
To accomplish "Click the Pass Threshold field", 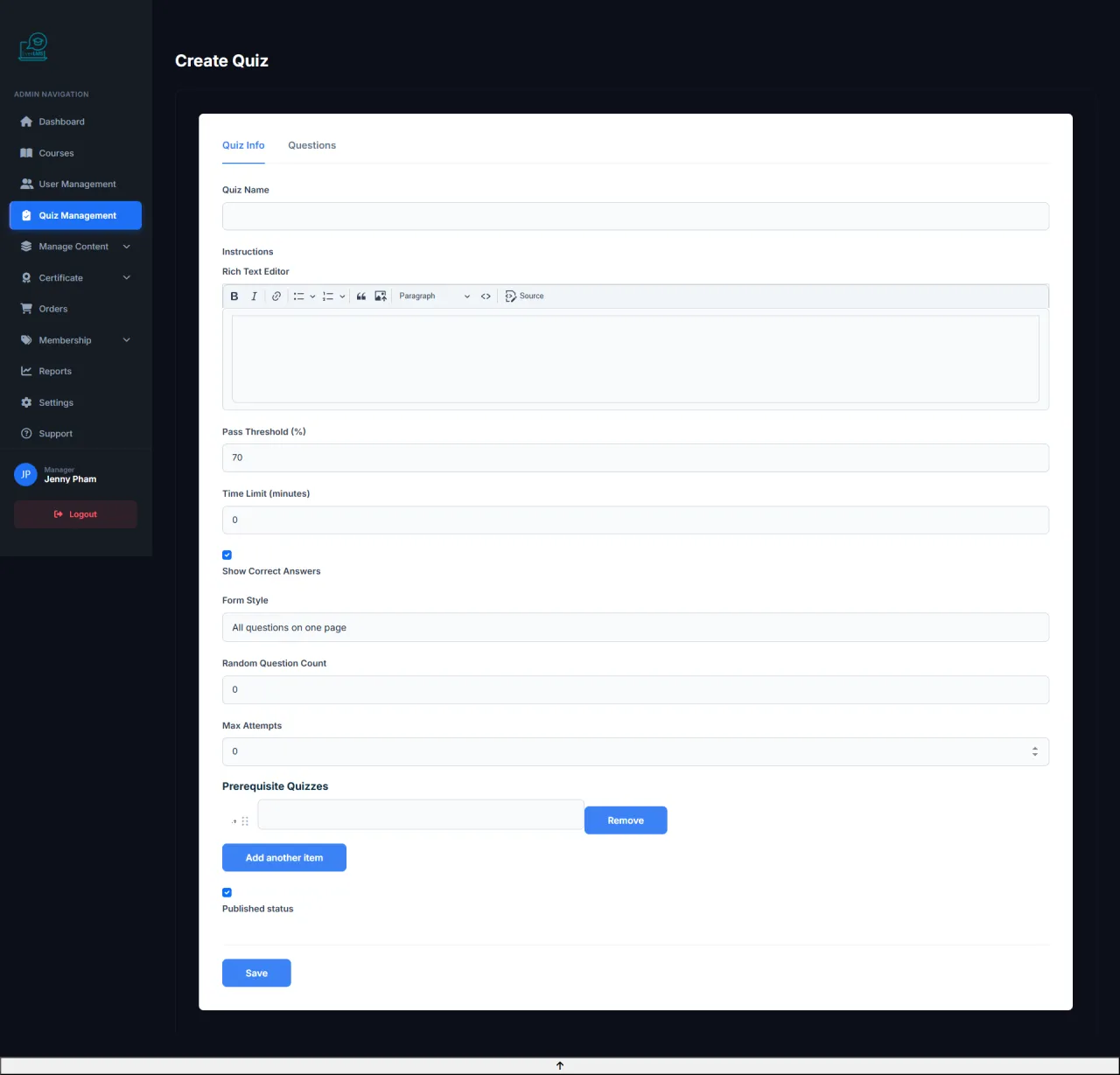I will (x=635, y=457).
